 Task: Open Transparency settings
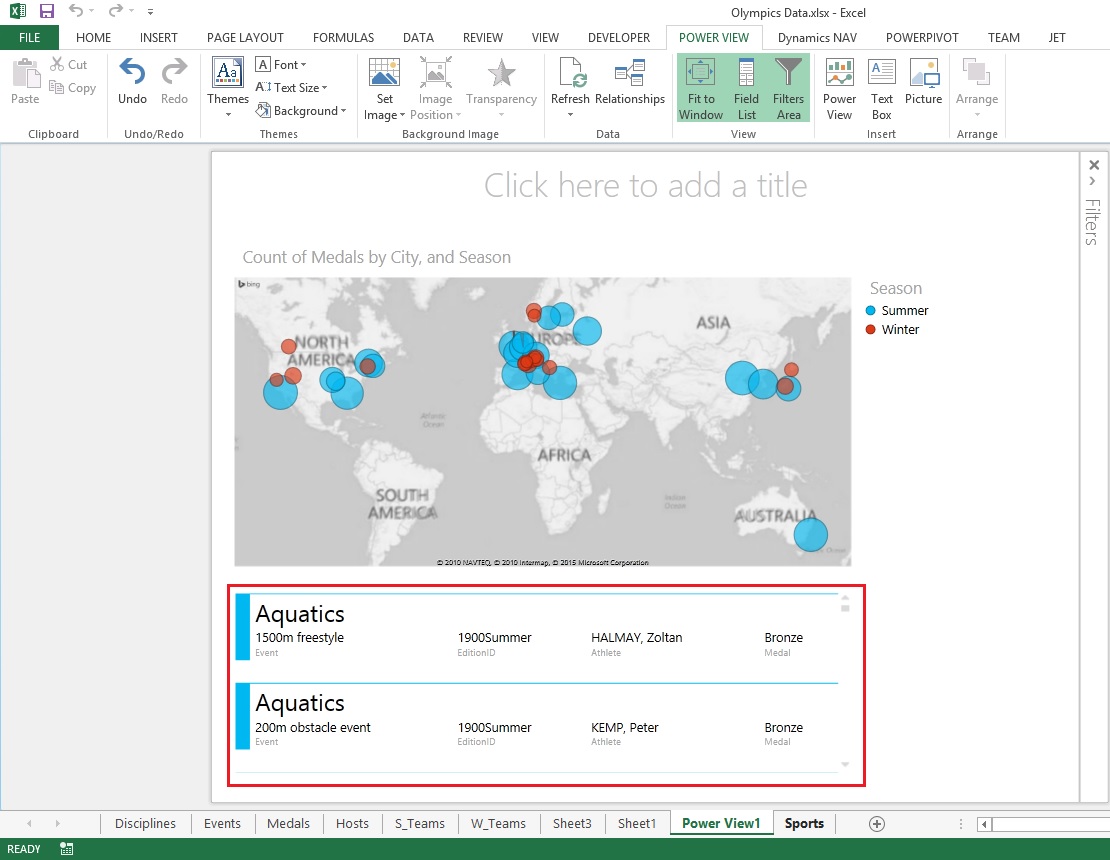(x=501, y=85)
